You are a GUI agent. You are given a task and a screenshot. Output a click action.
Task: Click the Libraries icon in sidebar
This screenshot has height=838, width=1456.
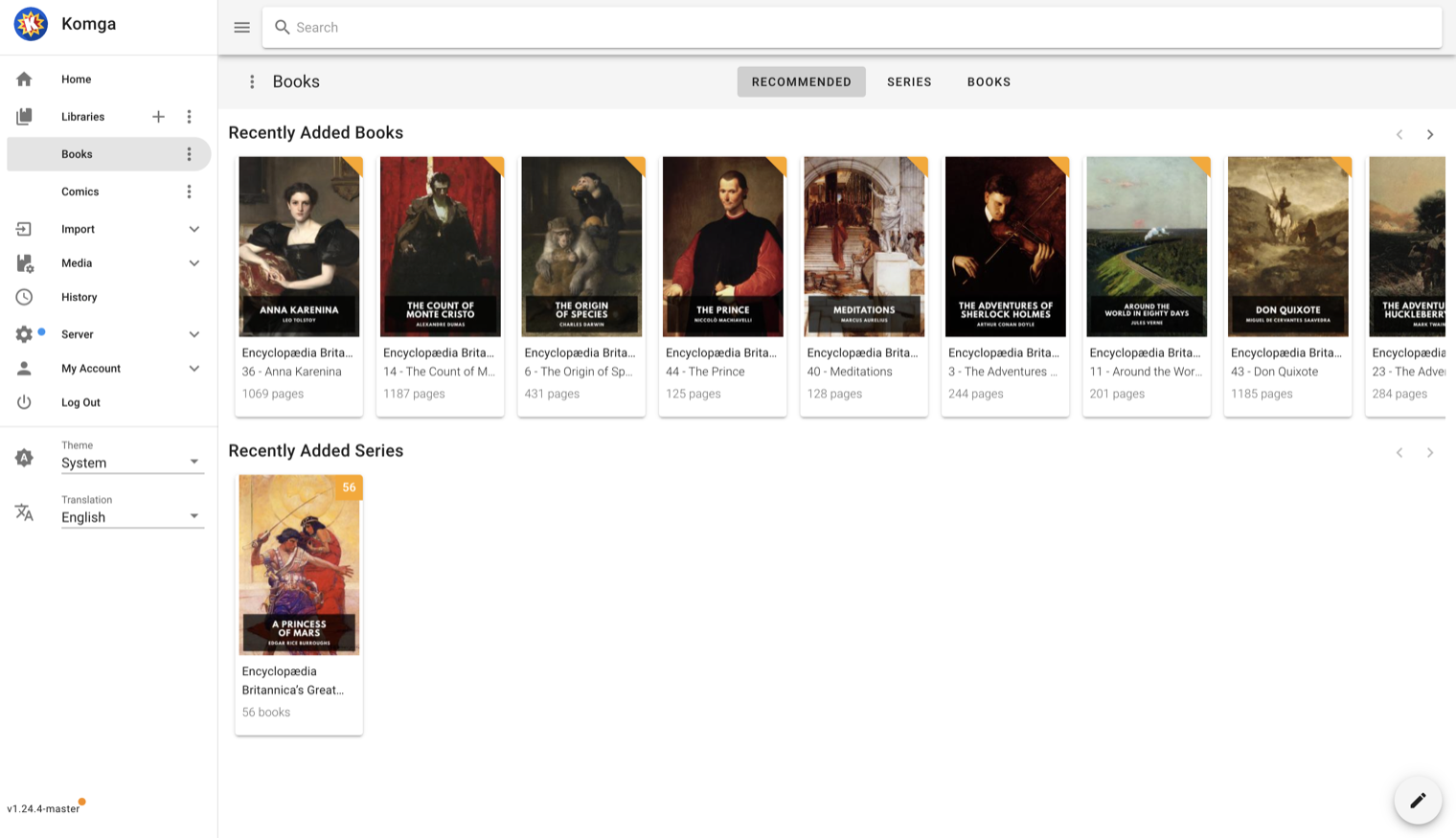coord(24,117)
